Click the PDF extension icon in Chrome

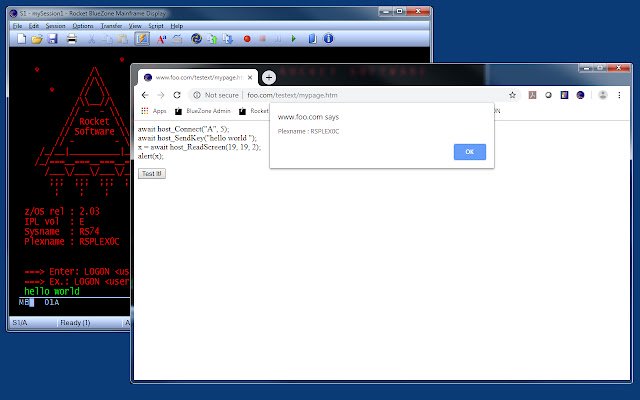coord(532,95)
